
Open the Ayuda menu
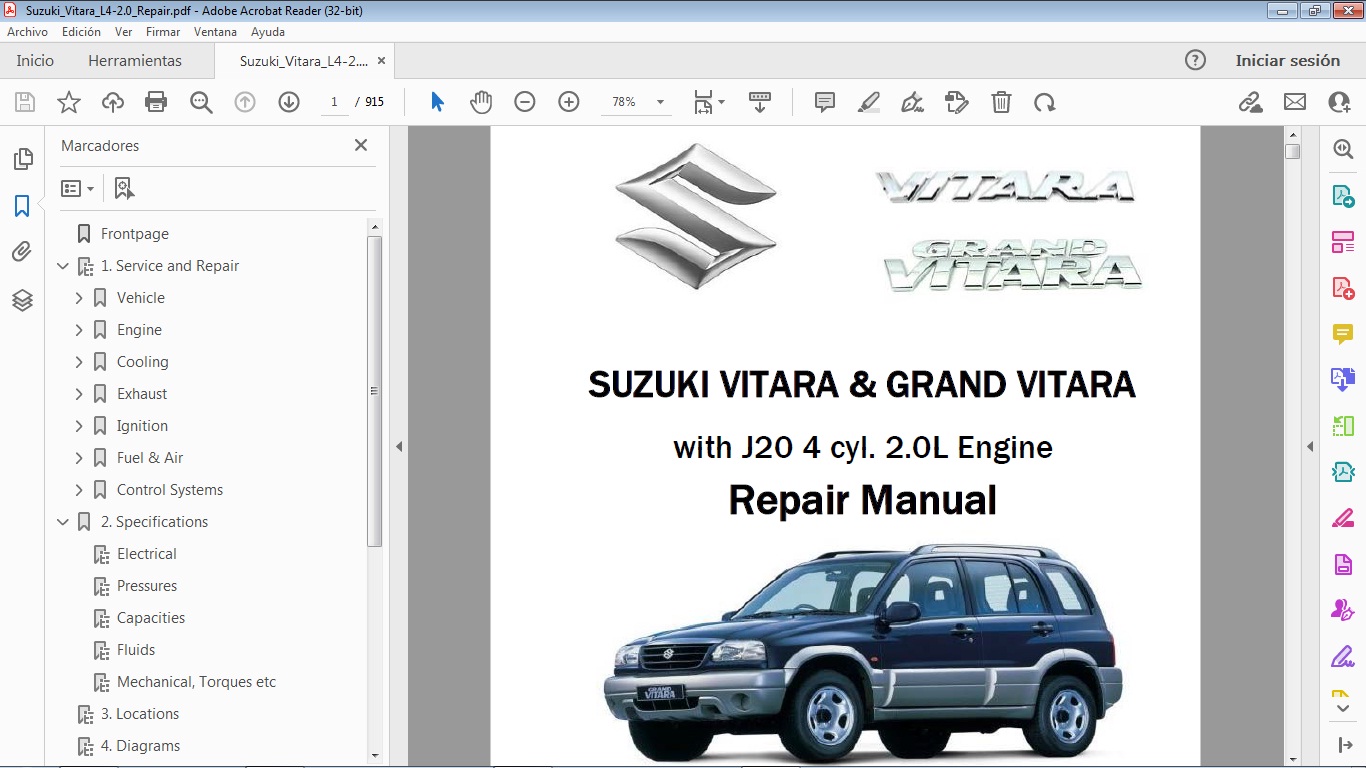coord(268,32)
